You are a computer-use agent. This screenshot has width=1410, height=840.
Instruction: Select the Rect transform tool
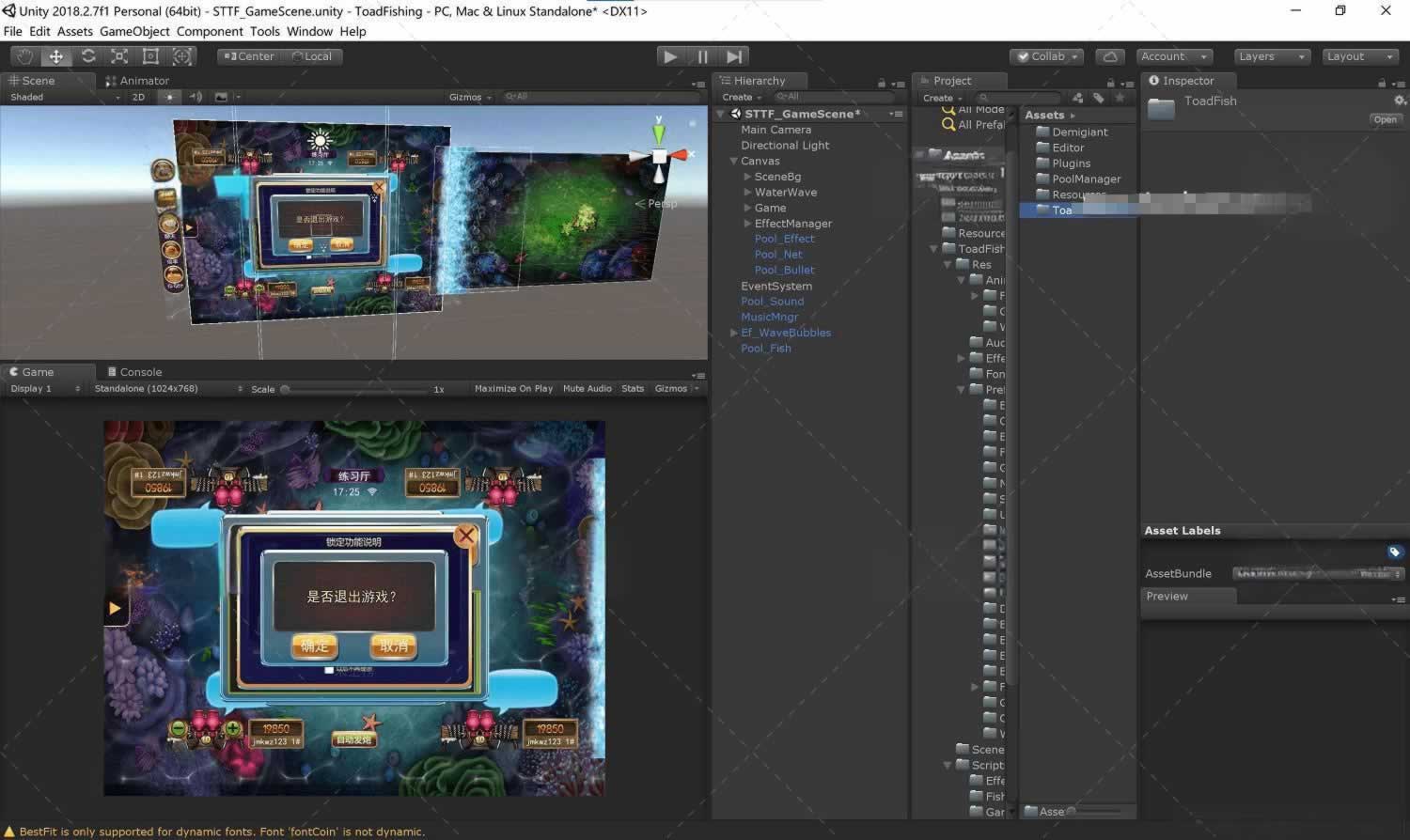click(x=150, y=56)
